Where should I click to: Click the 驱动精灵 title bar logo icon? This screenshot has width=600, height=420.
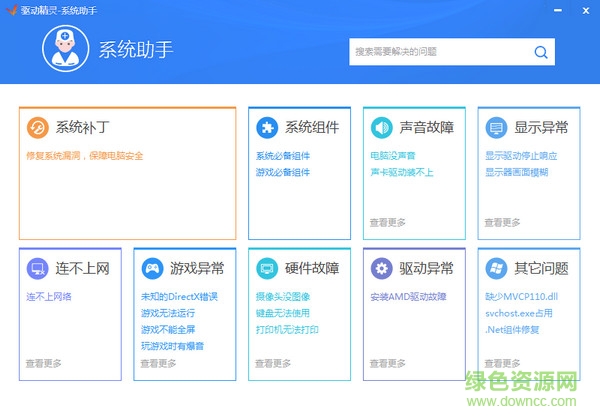click(x=12, y=10)
